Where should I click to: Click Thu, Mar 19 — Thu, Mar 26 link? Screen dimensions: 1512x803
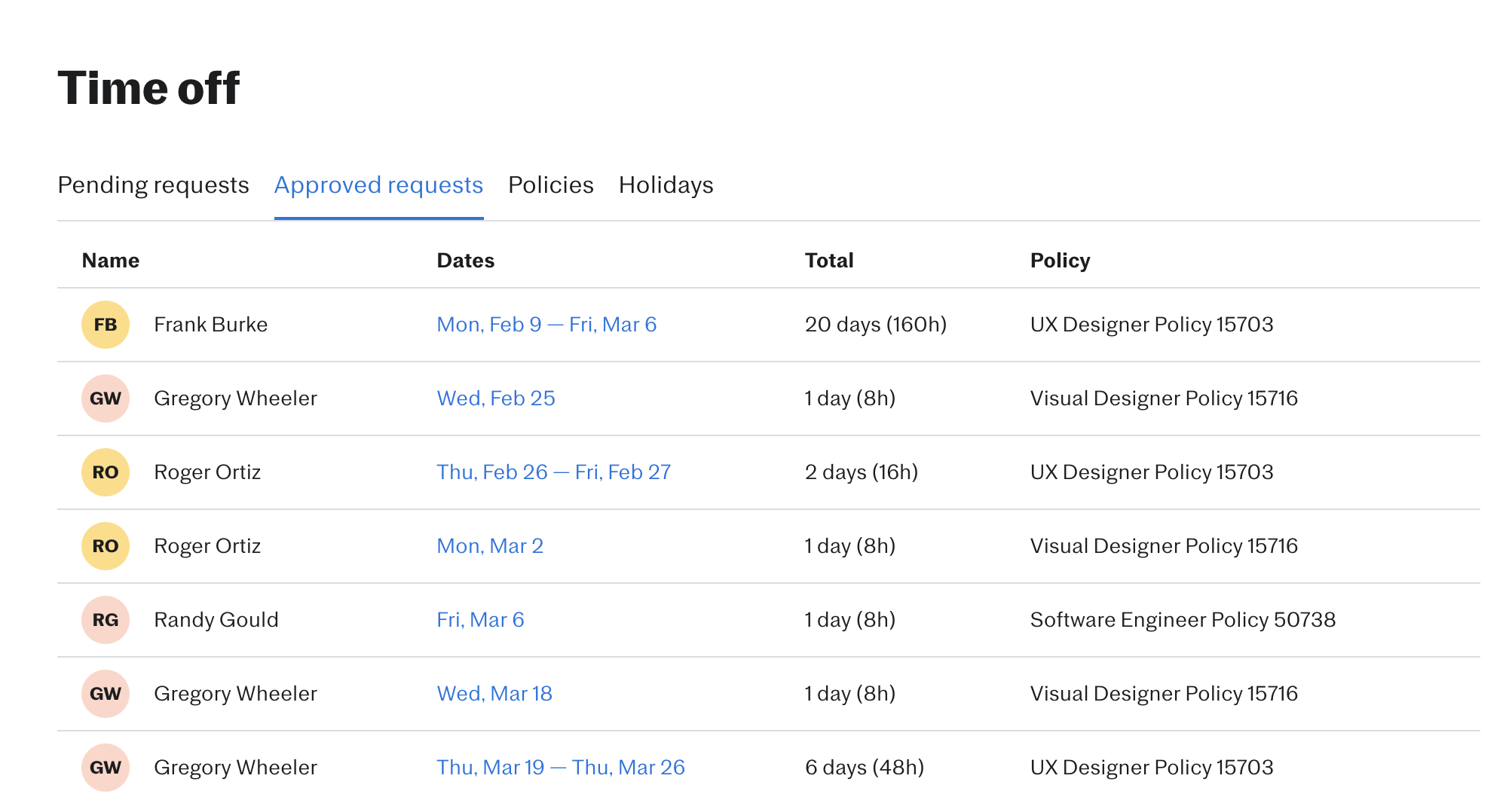pos(560,768)
